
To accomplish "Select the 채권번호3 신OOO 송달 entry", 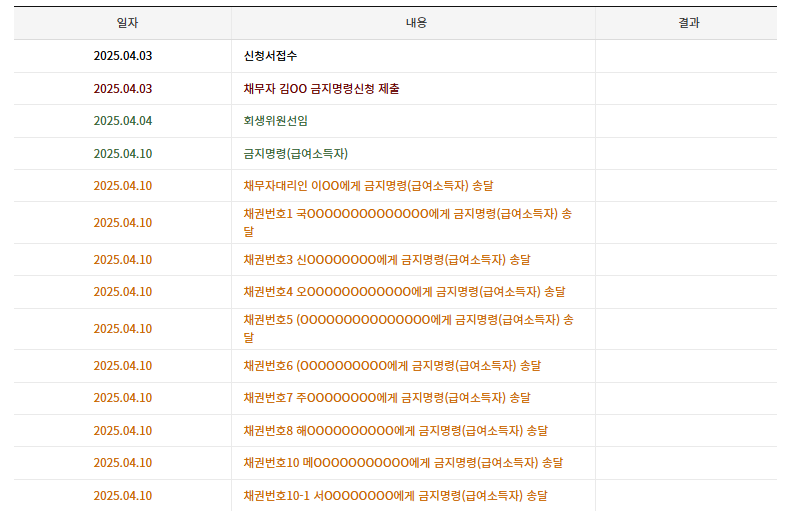I will (x=387, y=260).
